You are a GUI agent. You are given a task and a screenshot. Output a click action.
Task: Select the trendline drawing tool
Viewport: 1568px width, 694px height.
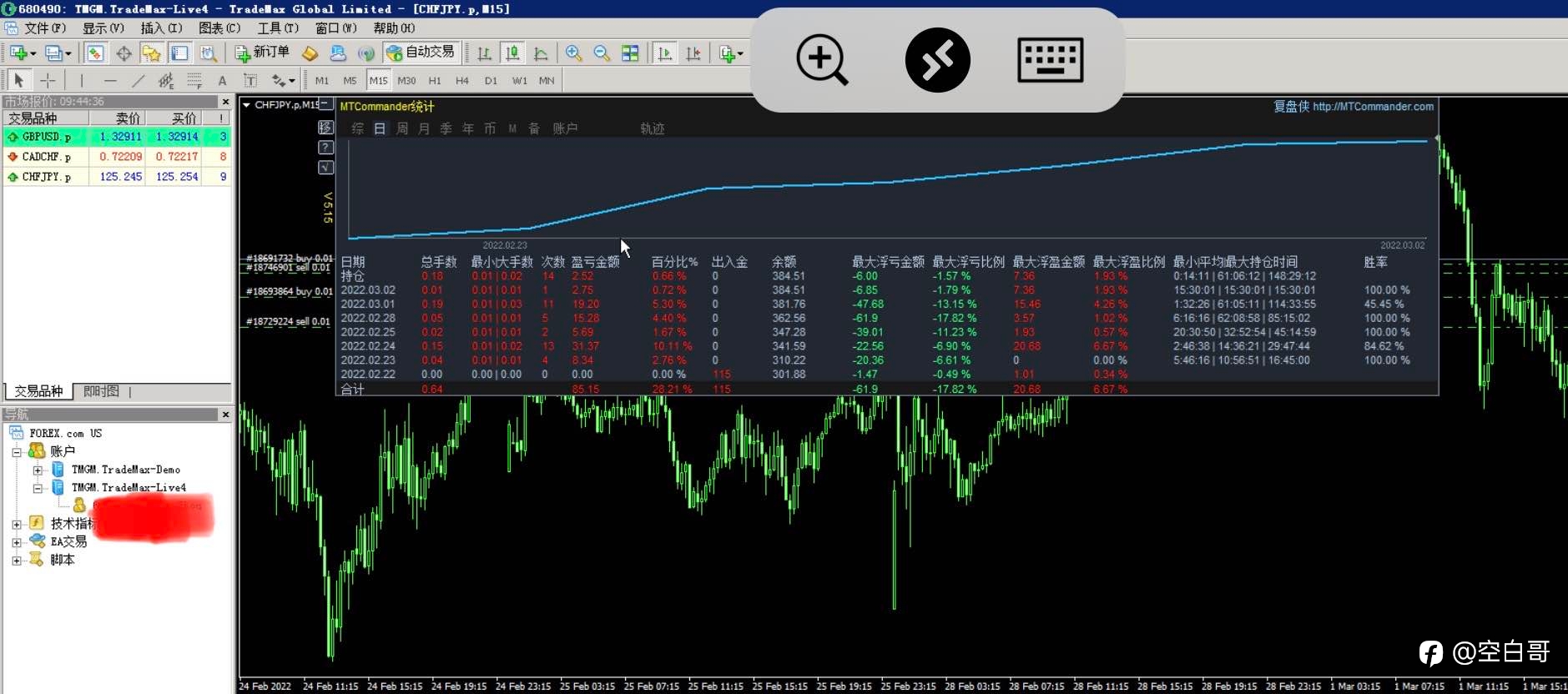[139, 80]
